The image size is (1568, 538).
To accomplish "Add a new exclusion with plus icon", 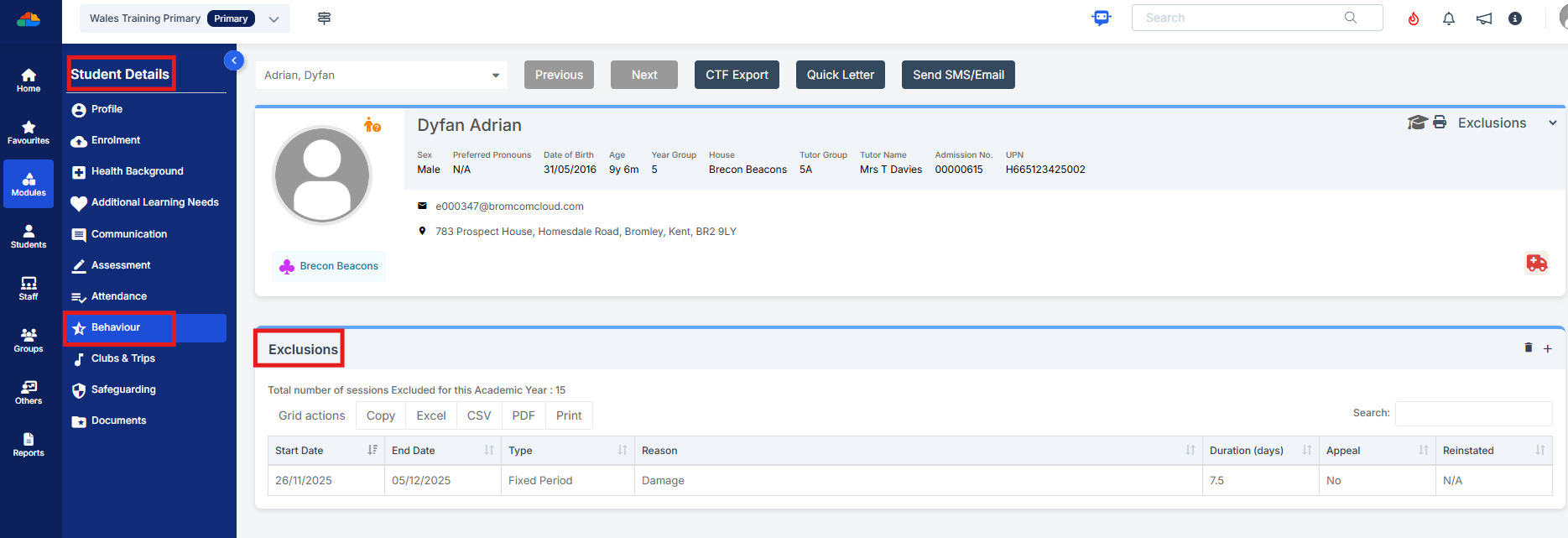I will tap(1548, 348).
